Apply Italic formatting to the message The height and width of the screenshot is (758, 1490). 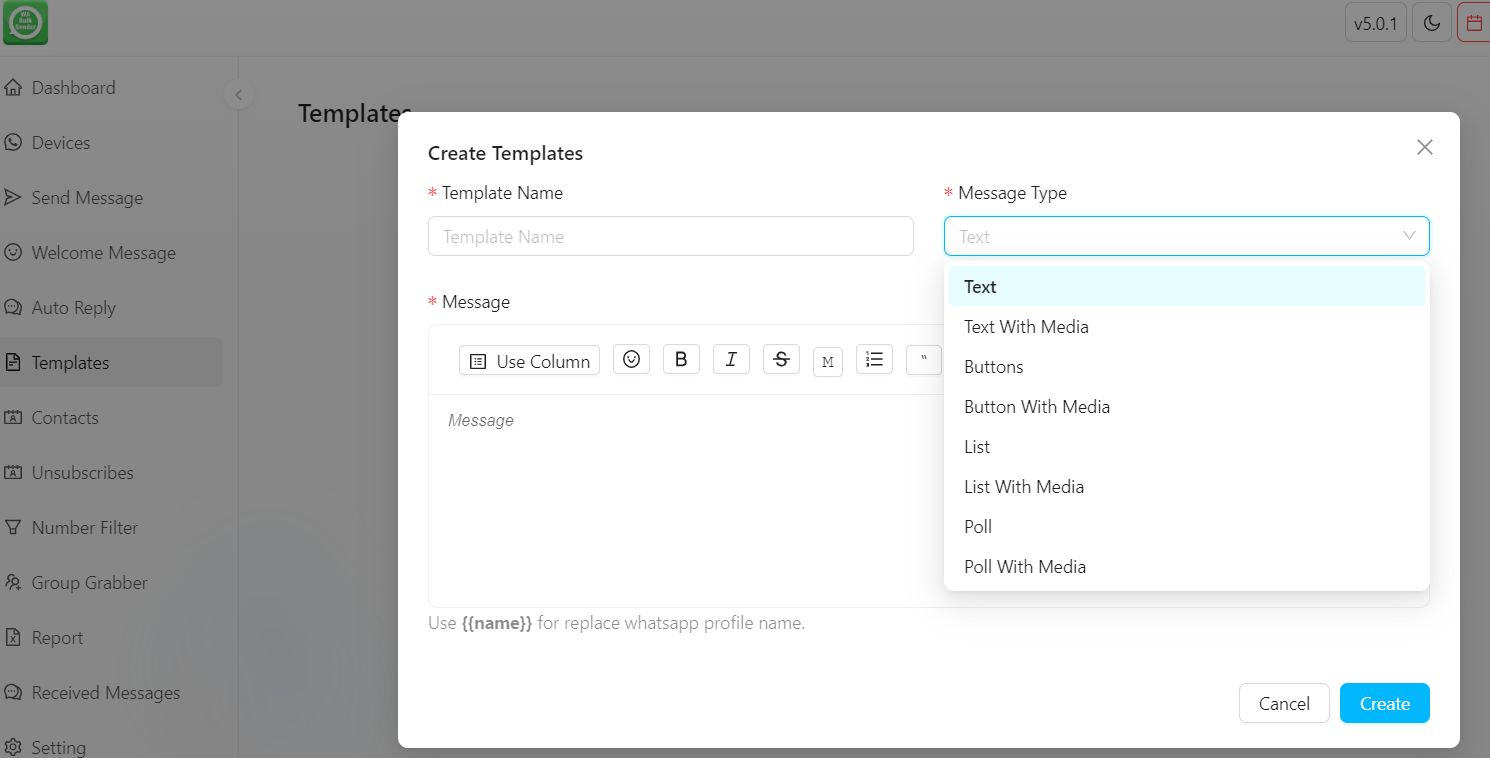point(731,359)
